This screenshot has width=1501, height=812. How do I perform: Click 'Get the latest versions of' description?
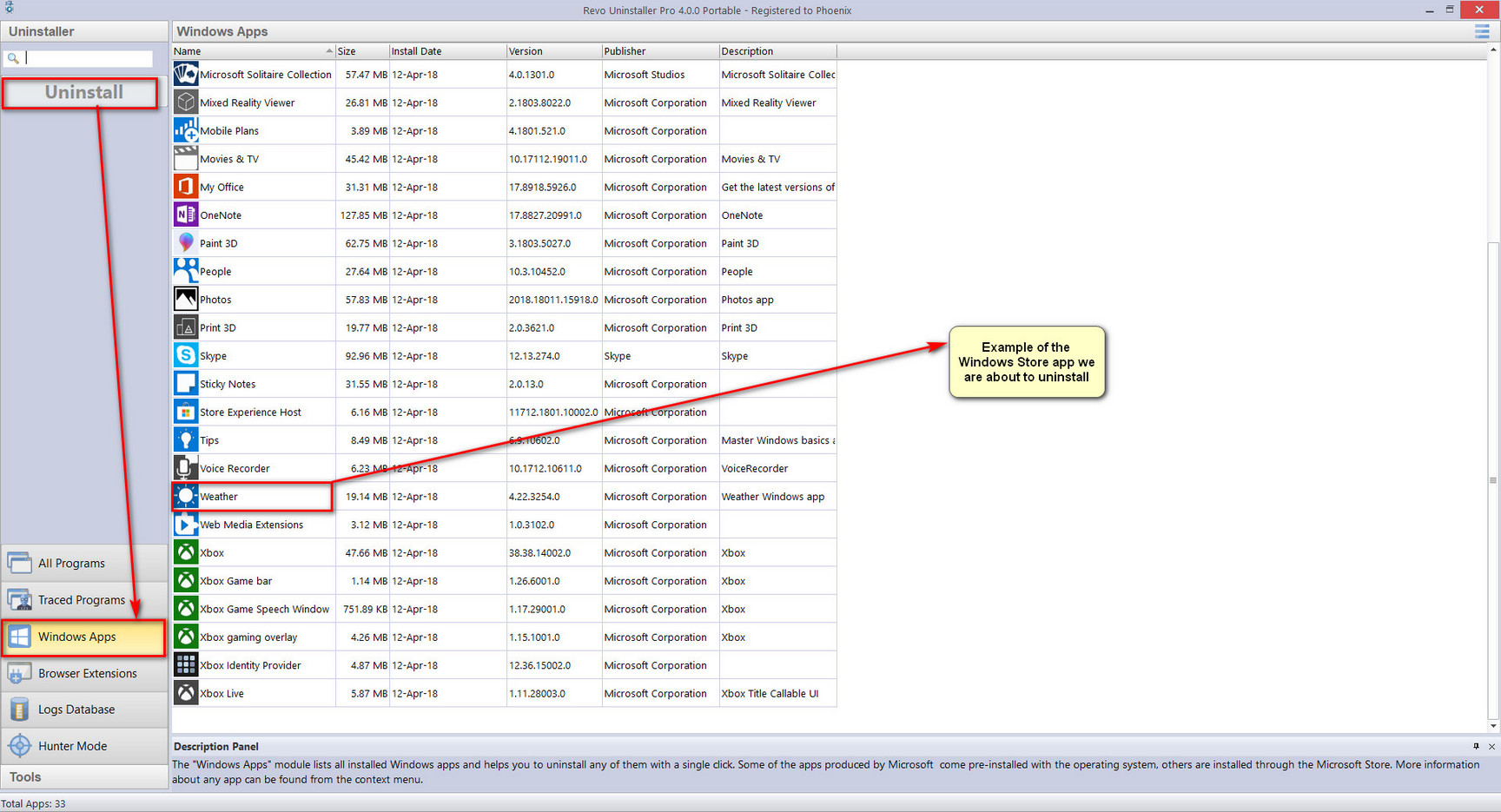point(777,188)
